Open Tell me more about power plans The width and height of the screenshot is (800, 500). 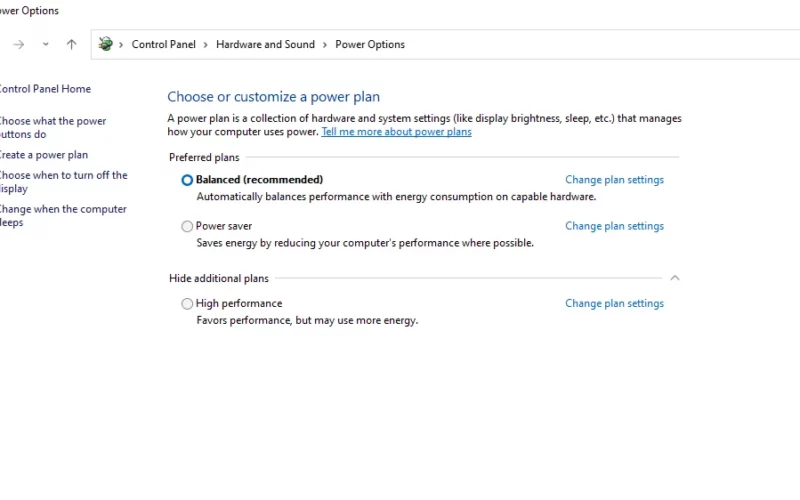[396, 132]
